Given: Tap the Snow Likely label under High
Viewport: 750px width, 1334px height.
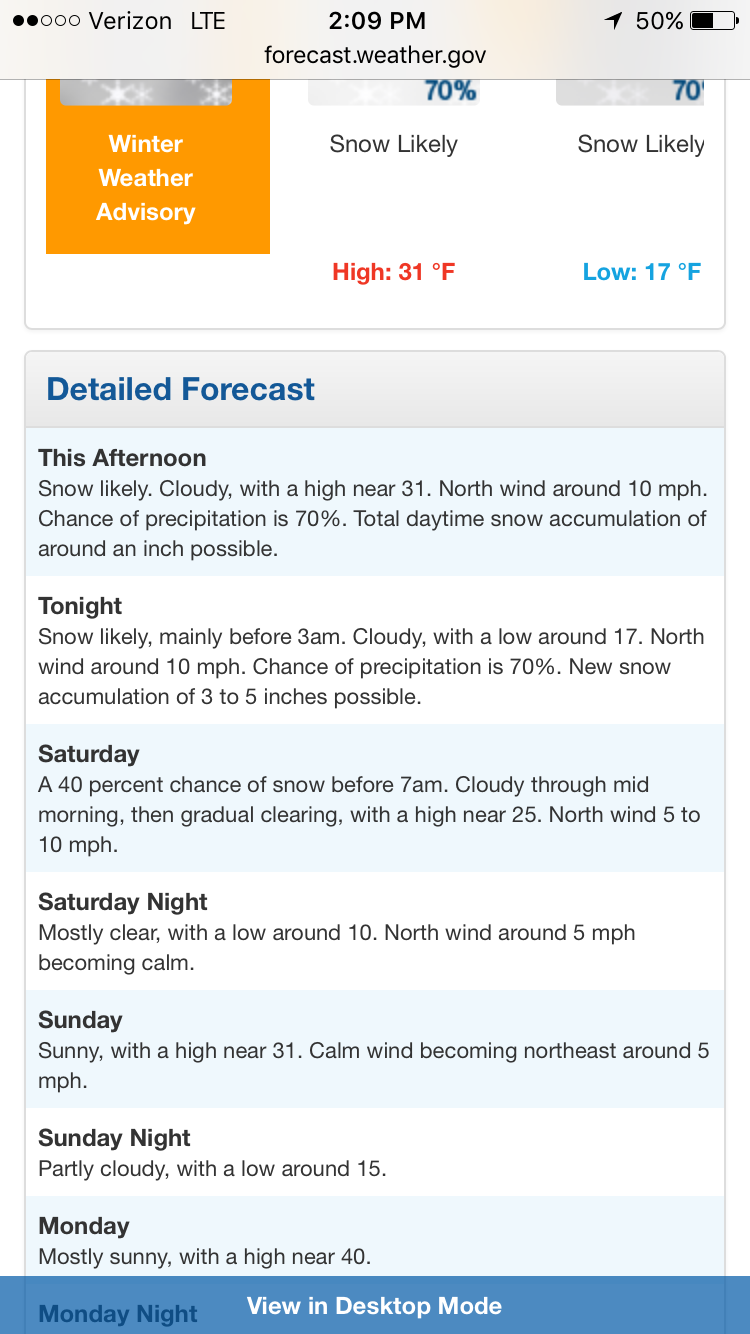Looking at the screenshot, I should (x=394, y=144).
